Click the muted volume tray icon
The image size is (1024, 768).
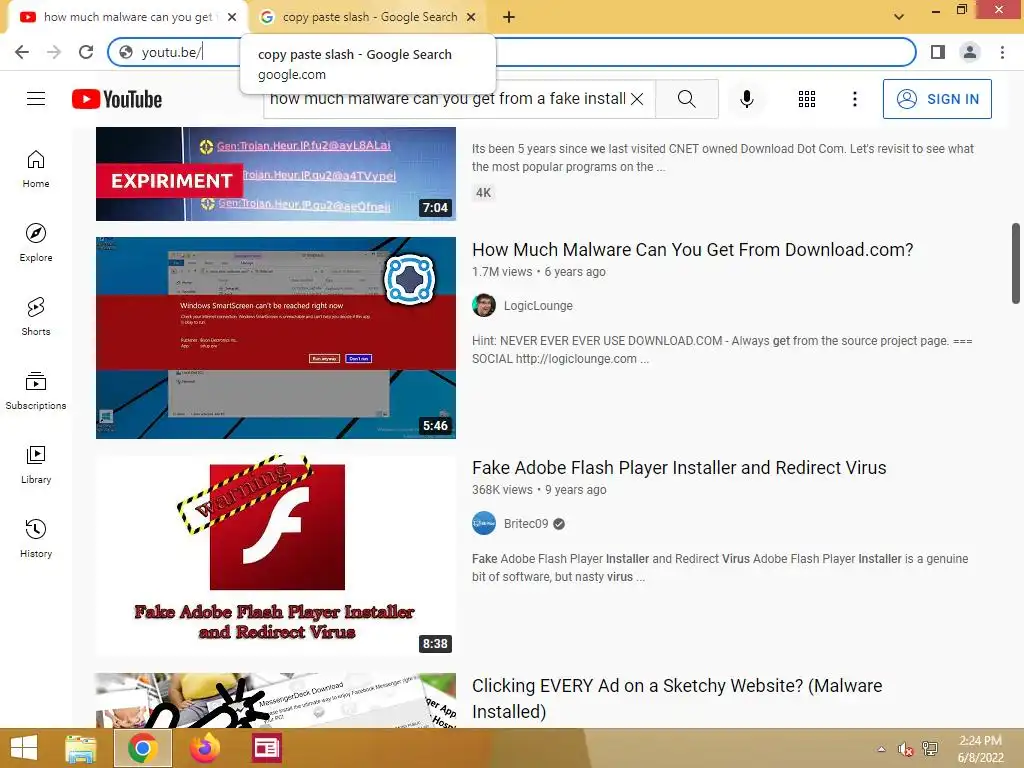click(905, 749)
